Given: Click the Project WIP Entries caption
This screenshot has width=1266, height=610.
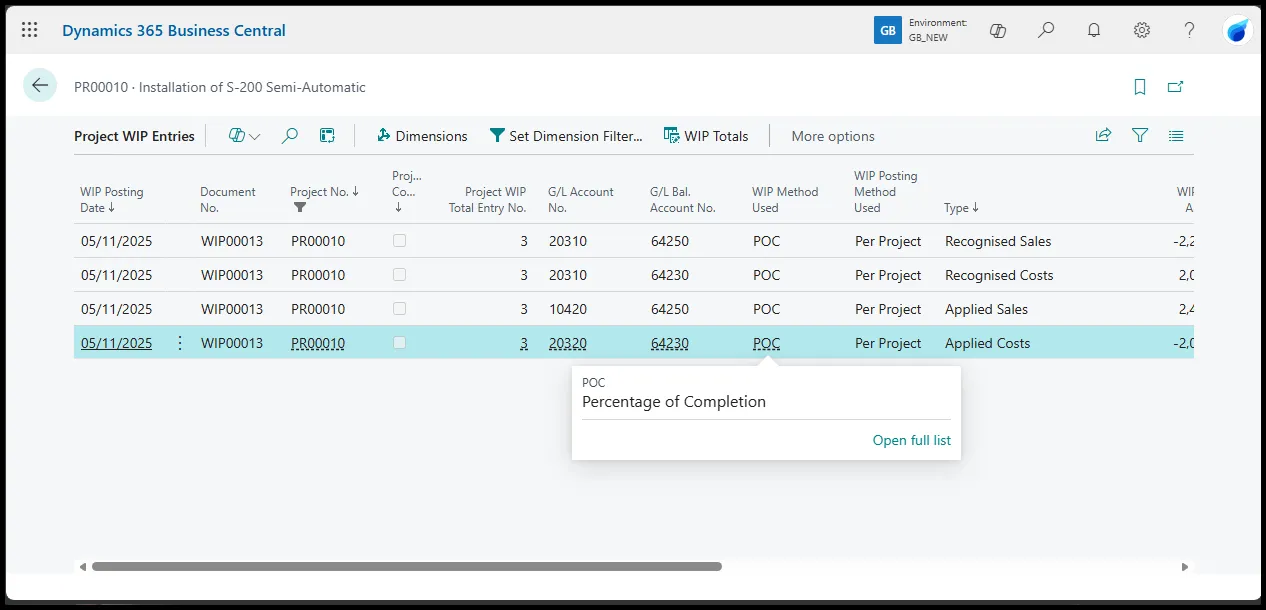Looking at the screenshot, I should [134, 136].
